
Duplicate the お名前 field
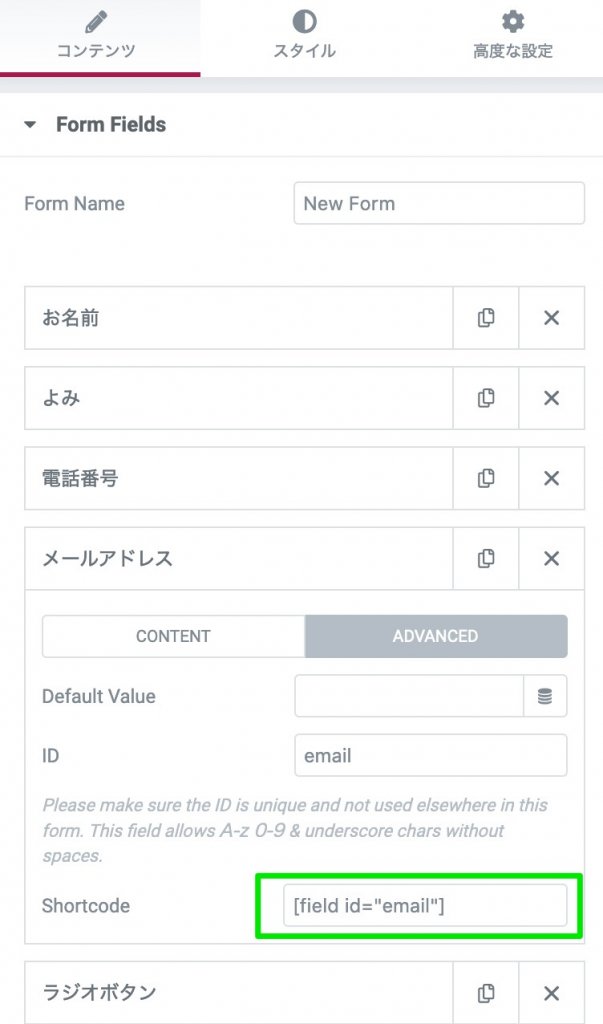[486, 318]
